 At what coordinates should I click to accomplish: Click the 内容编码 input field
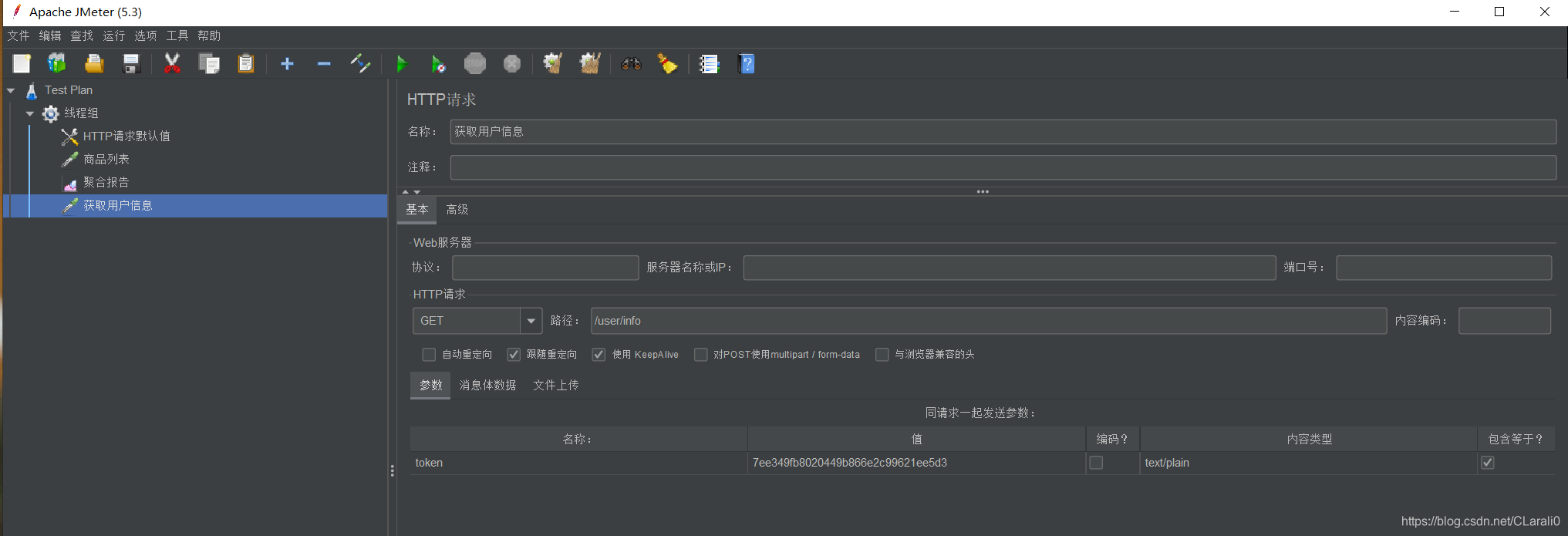tap(1505, 321)
